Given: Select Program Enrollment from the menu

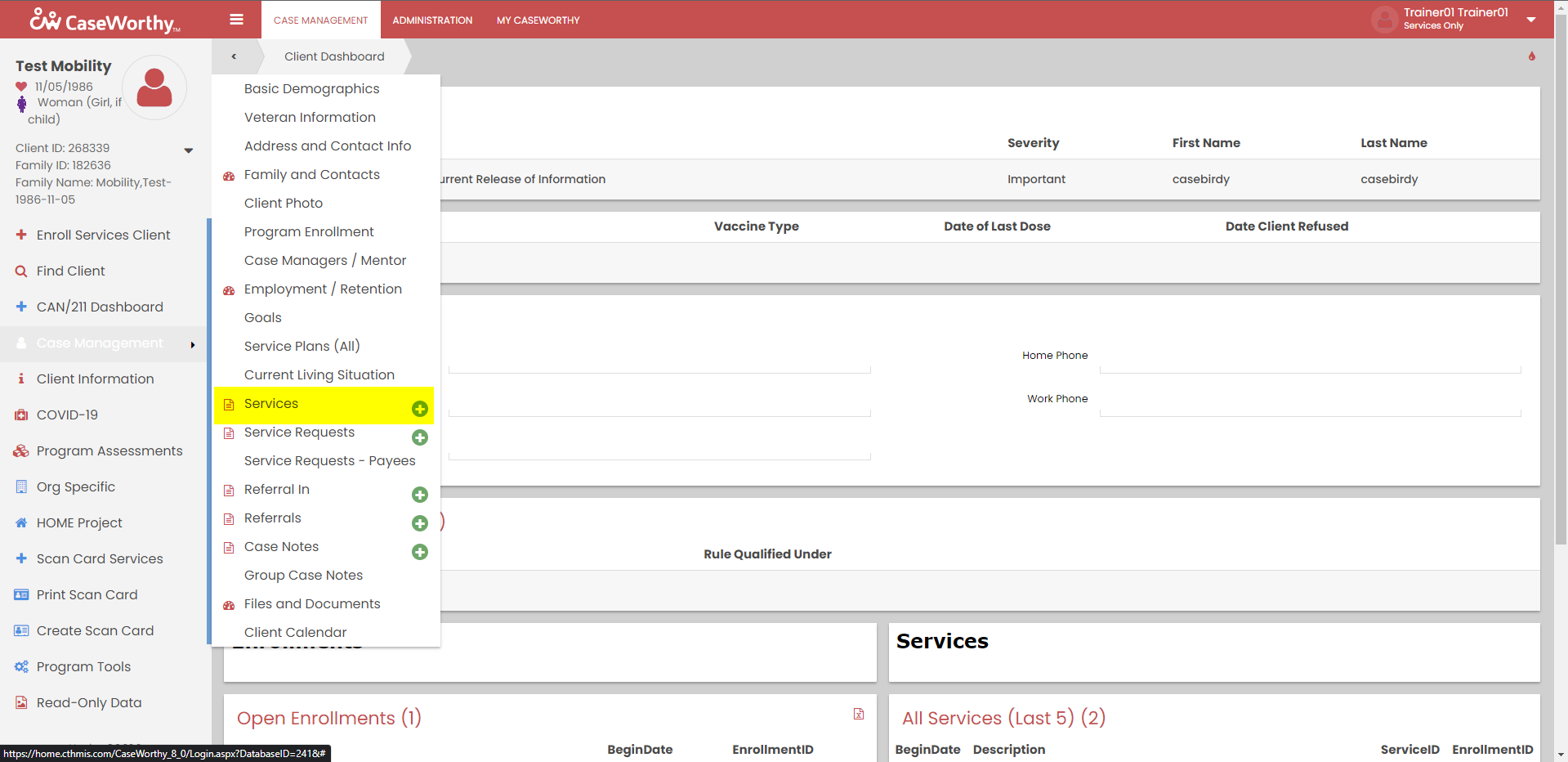Looking at the screenshot, I should [309, 231].
